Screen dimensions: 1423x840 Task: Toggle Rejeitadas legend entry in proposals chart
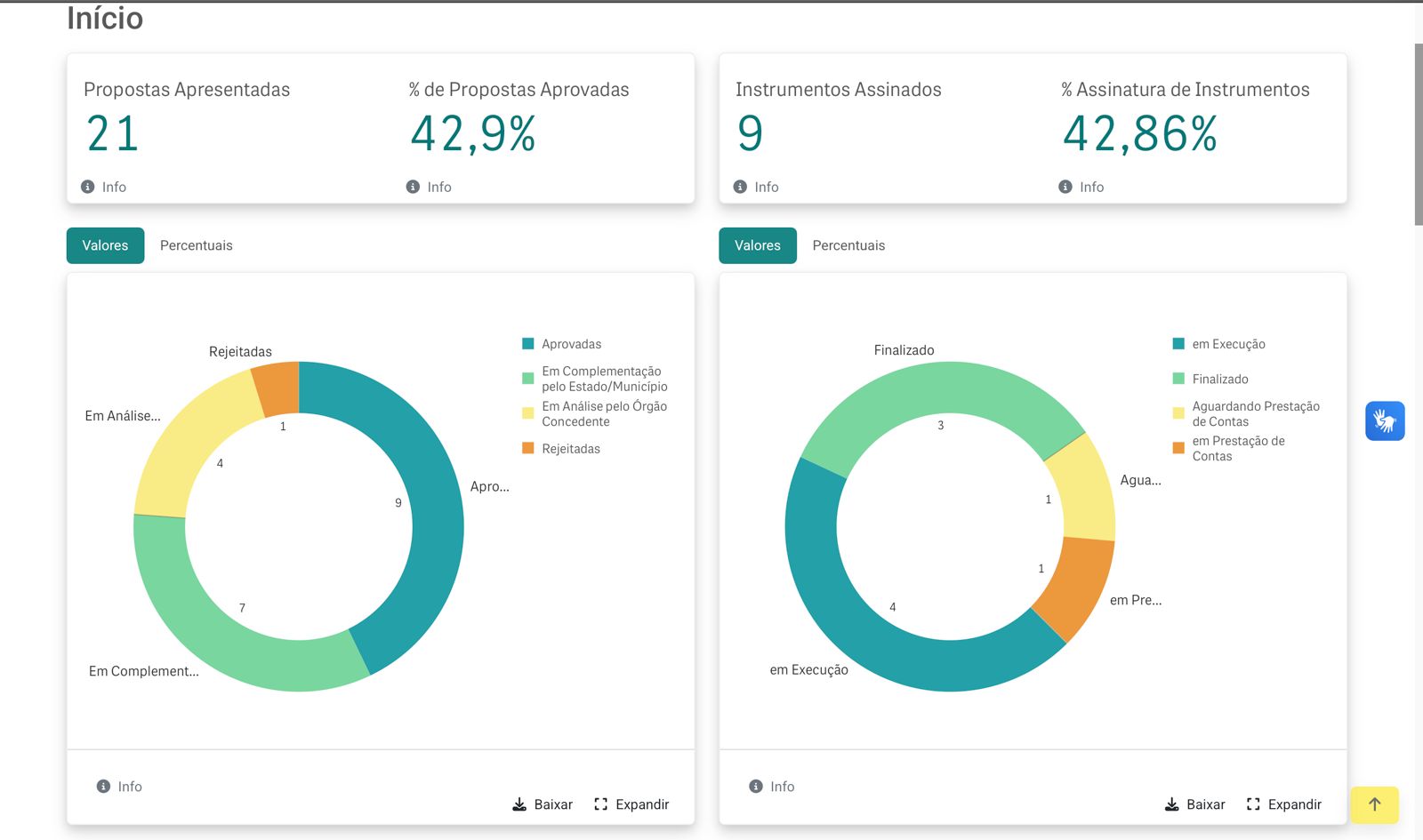pos(561,449)
